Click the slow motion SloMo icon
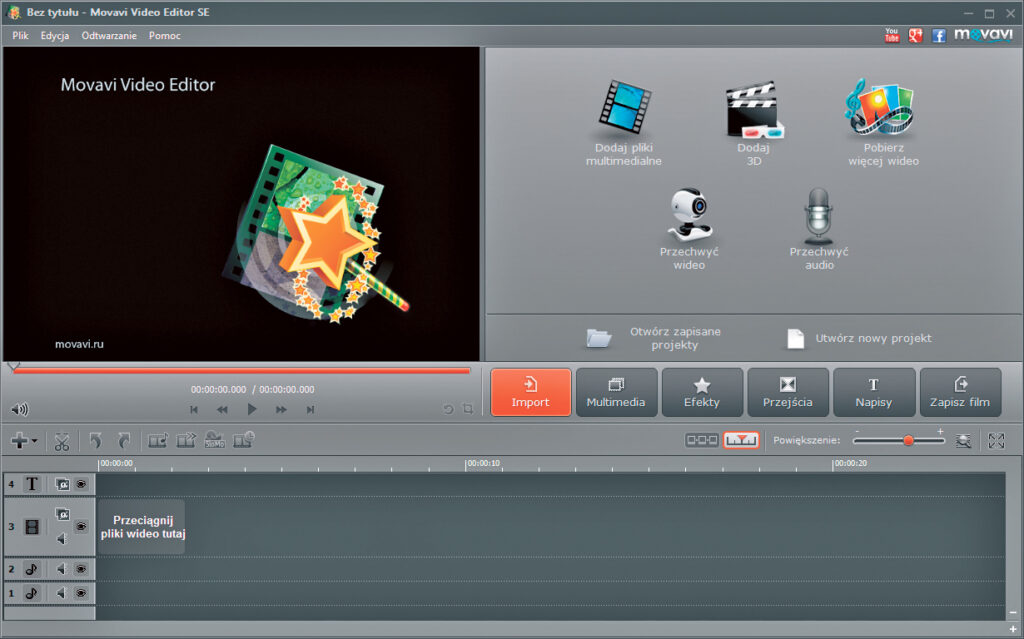This screenshot has height=639, width=1024. 215,440
